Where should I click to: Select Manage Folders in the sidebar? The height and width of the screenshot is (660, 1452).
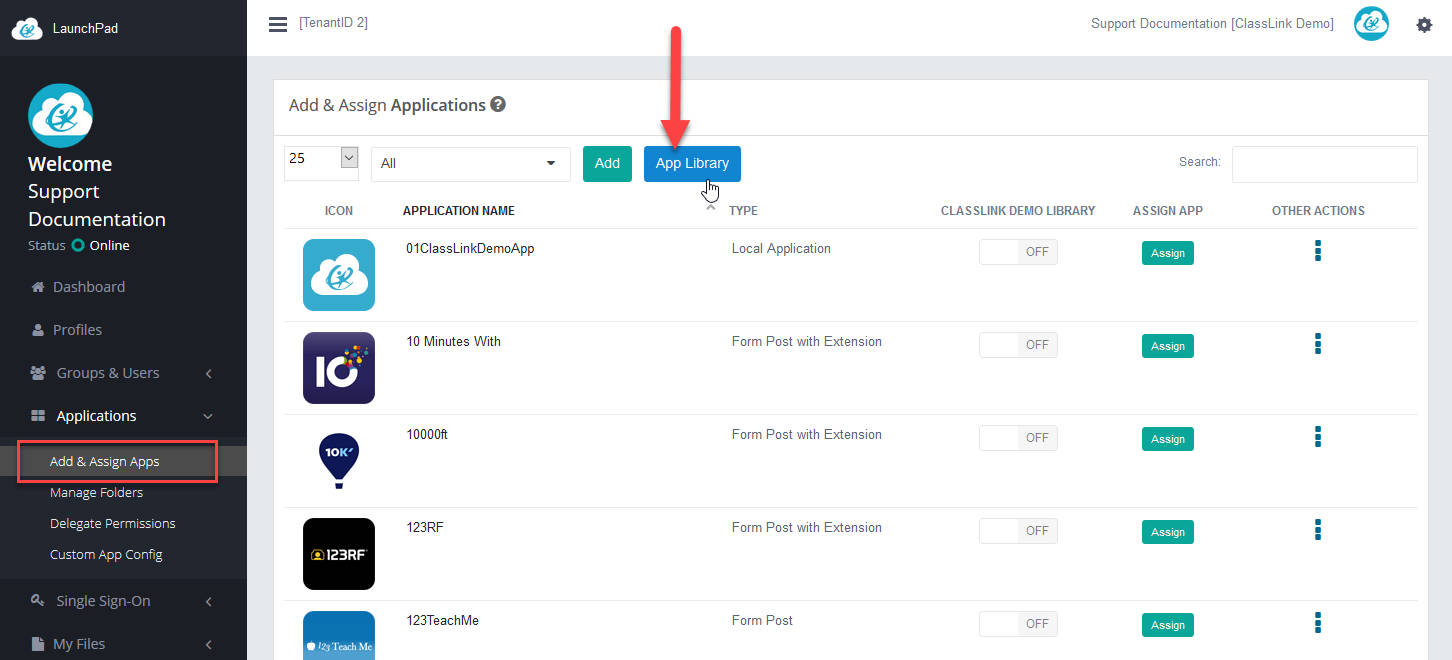point(95,492)
